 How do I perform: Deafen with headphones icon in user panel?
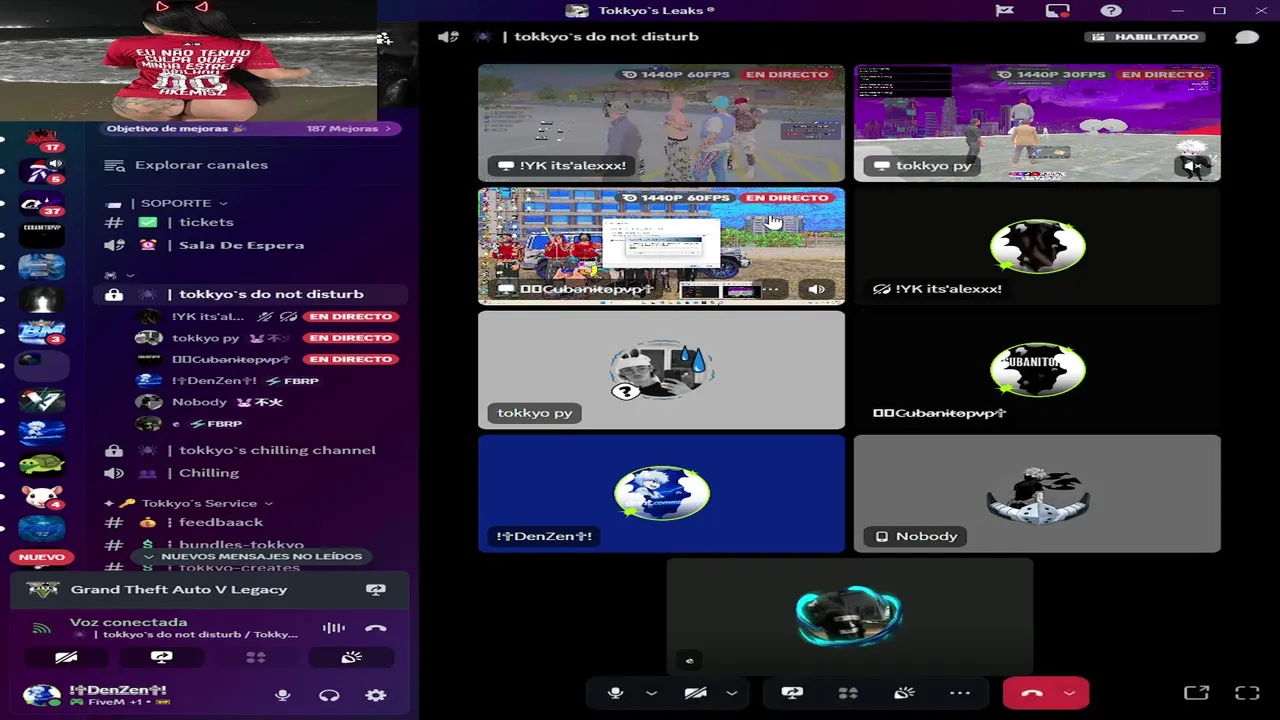[329, 695]
